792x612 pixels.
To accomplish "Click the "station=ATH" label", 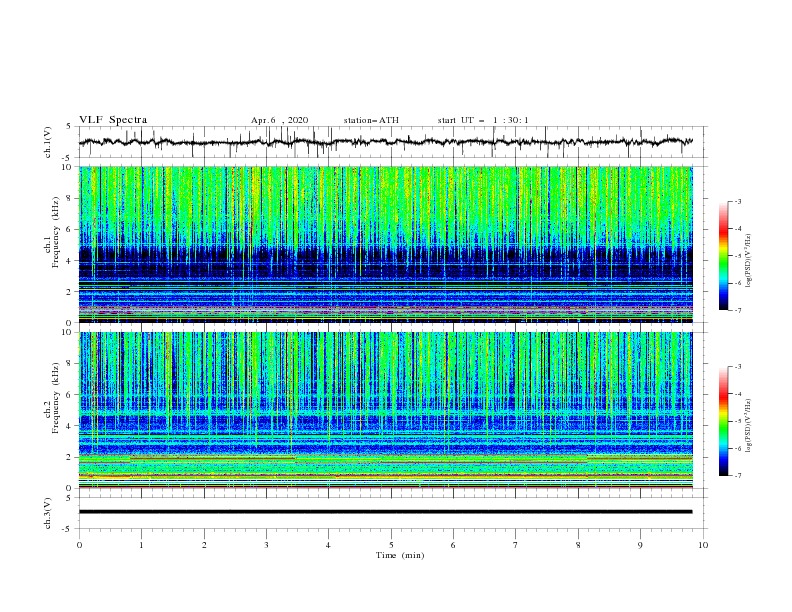I will click(x=371, y=120).
